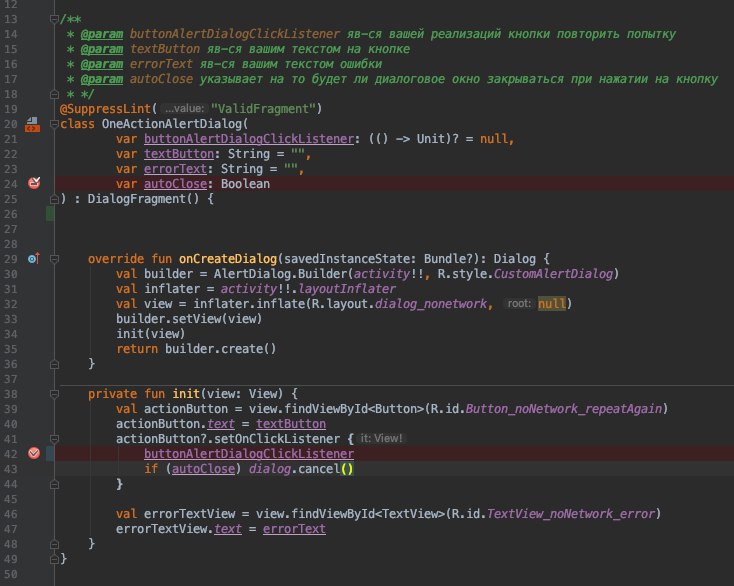Click the 'root:' parameter hint on line 32
Viewport: 734px width, 586px height.
(x=519, y=303)
